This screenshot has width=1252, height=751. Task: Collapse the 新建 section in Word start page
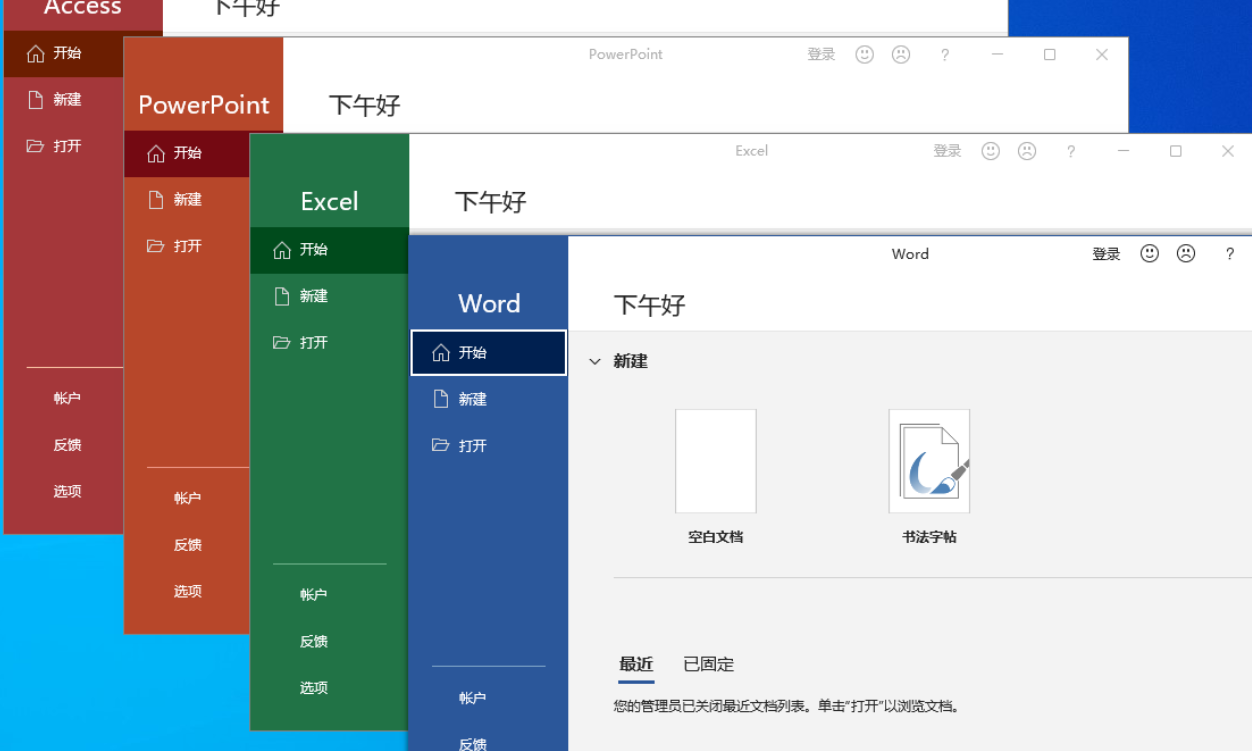[x=595, y=362]
